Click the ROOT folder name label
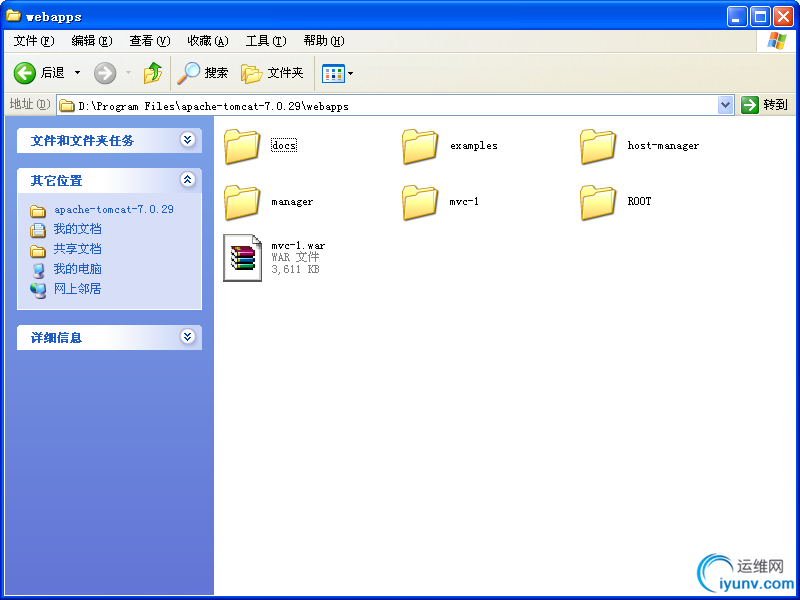Screen dimensions: 800x600 pos(639,201)
